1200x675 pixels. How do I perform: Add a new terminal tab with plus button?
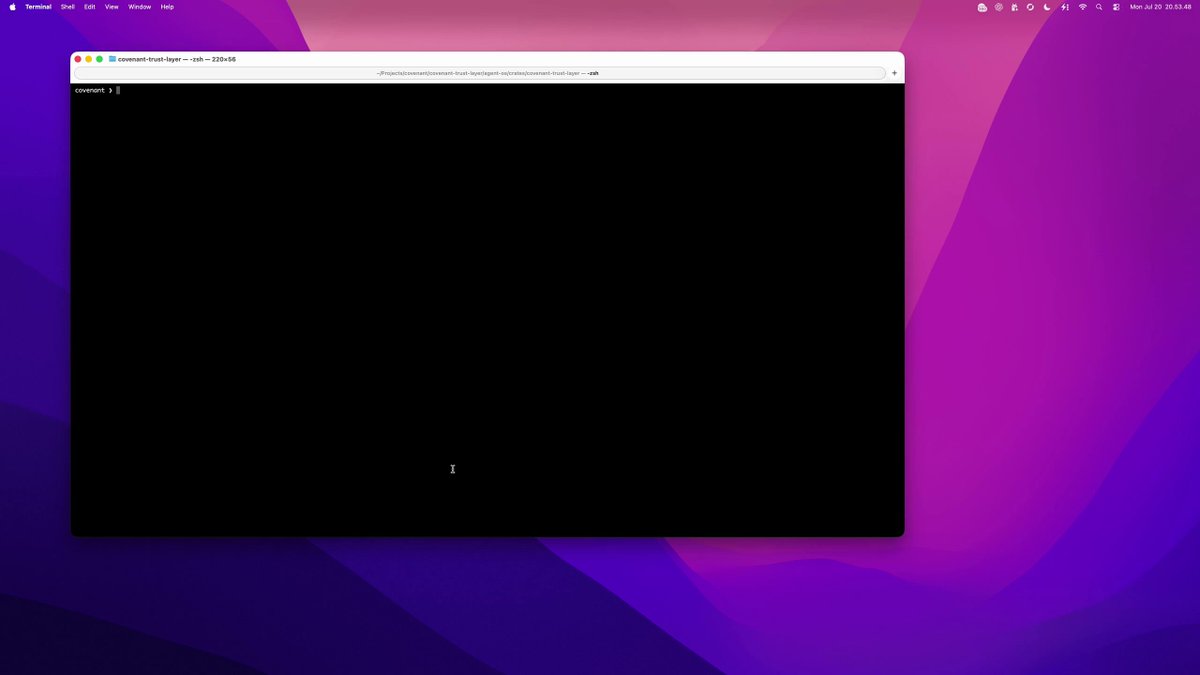894,73
